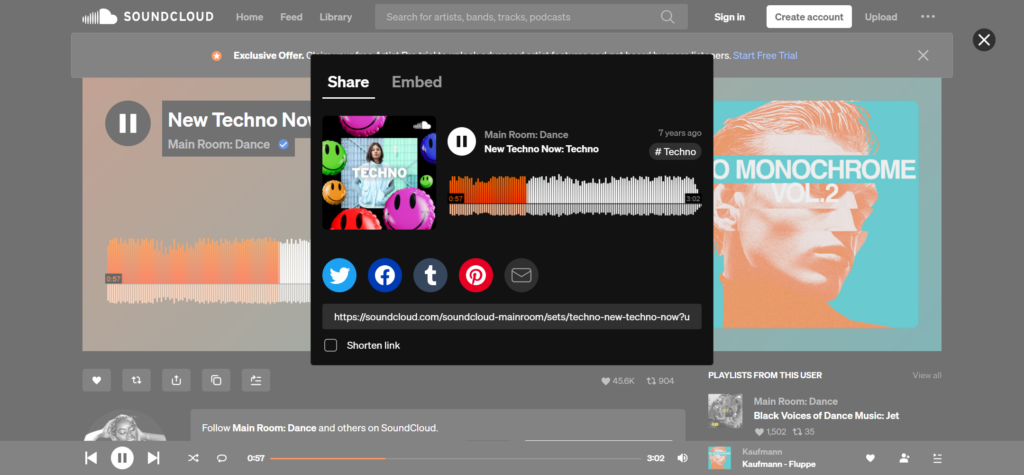Share on Tumblr icon
This screenshot has width=1024, height=475.
tap(430, 275)
